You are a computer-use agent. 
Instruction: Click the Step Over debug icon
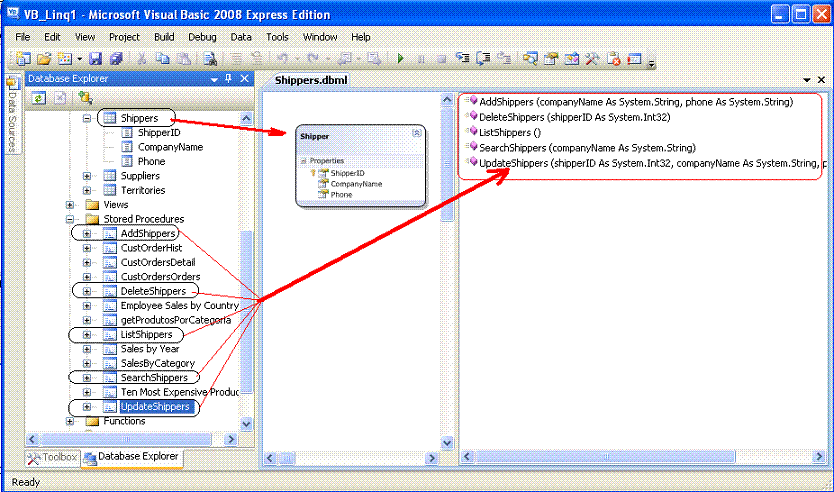tap(483, 59)
